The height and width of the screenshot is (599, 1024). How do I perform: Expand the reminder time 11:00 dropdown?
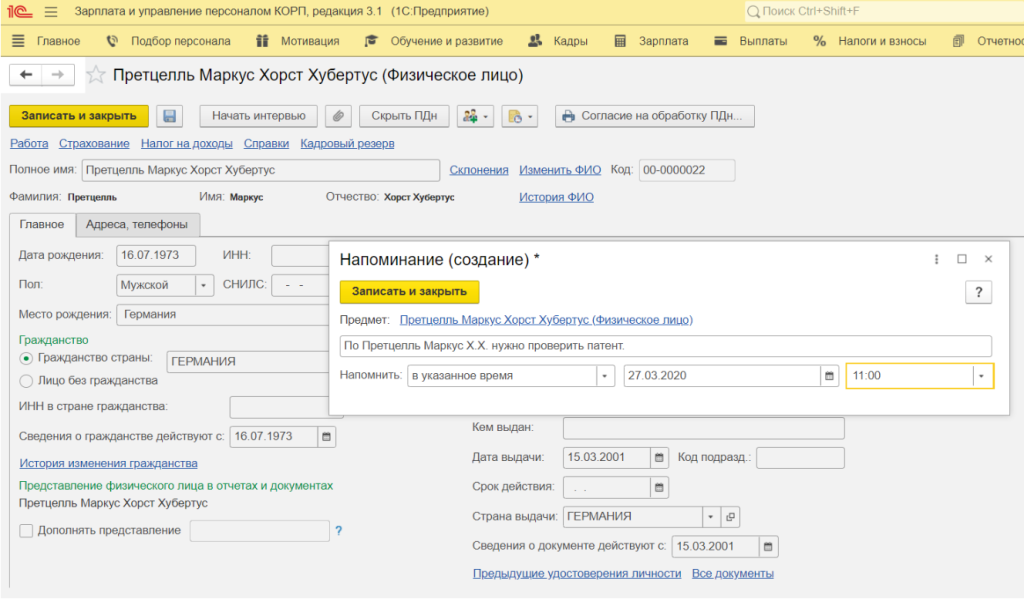[982, 376]
